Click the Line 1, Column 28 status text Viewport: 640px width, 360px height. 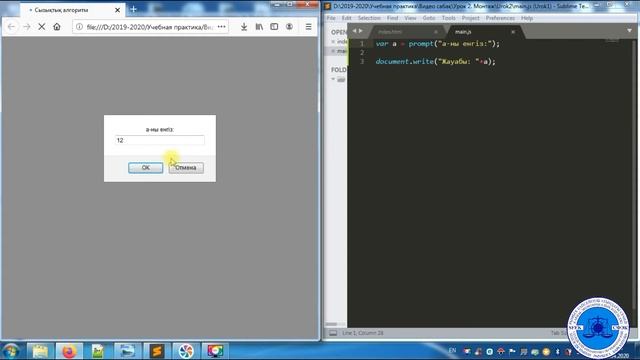point(363,333)
